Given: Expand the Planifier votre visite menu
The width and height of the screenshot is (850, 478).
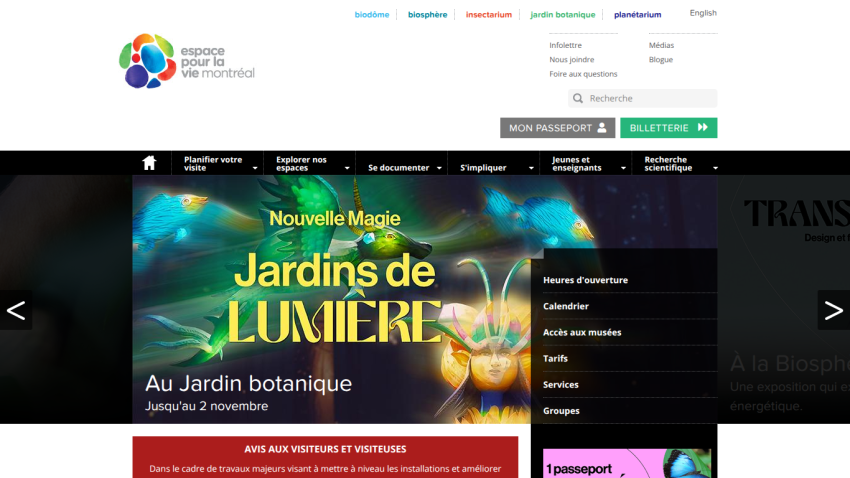Looking at the screenshot, I should coord(217,163).
